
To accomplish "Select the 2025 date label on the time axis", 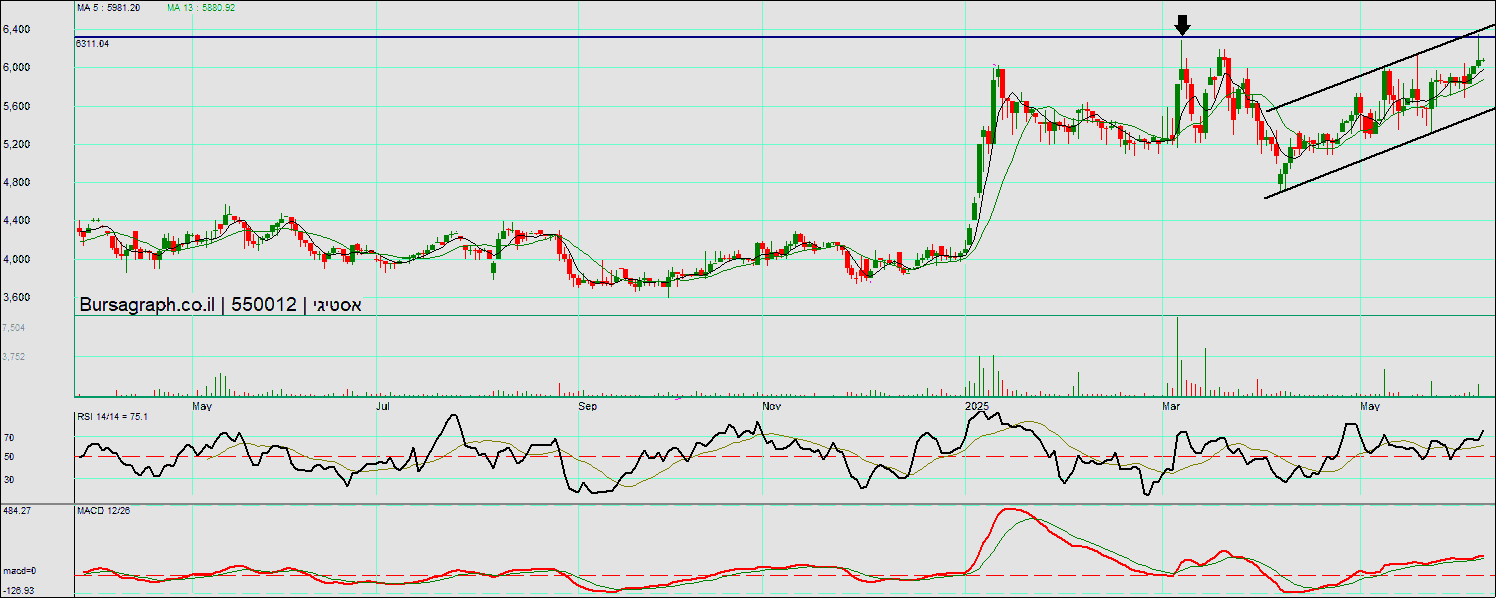I will tap(977, 407).
